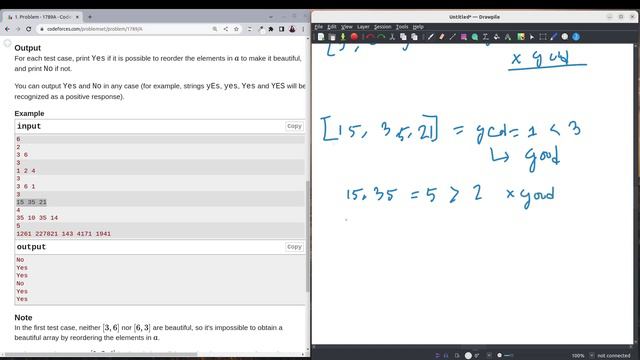Open Layer menu in Drawpile
The width and height of the screenshot is (640, 360).
363,27
